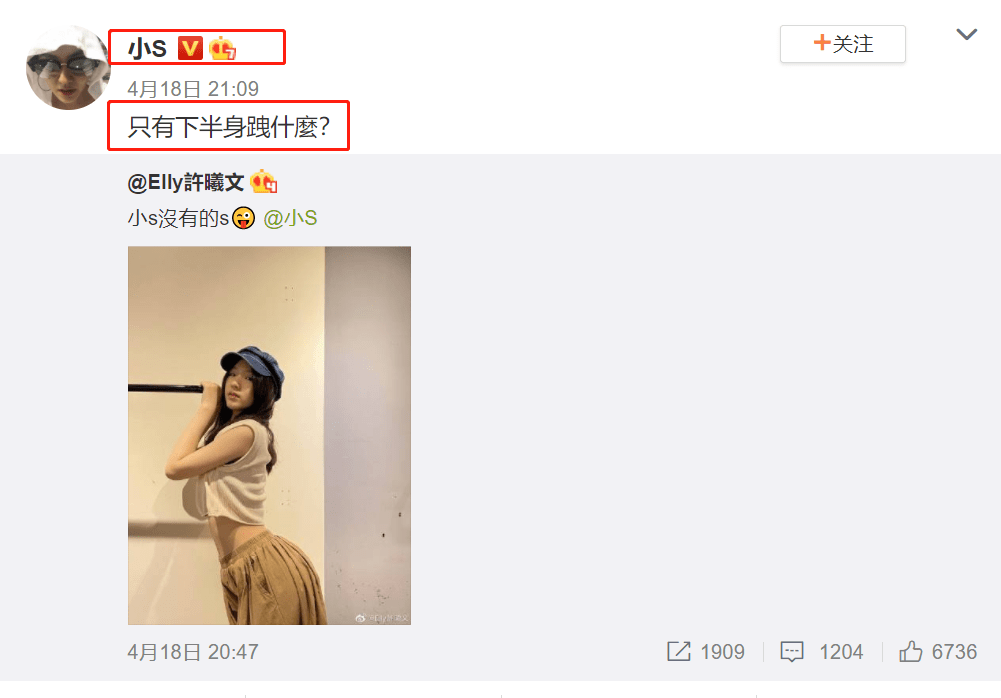The width and height of the screenshot is (1001, 698).
Task: Click the crown membership badge beside 小S
Action: [222, 48]
